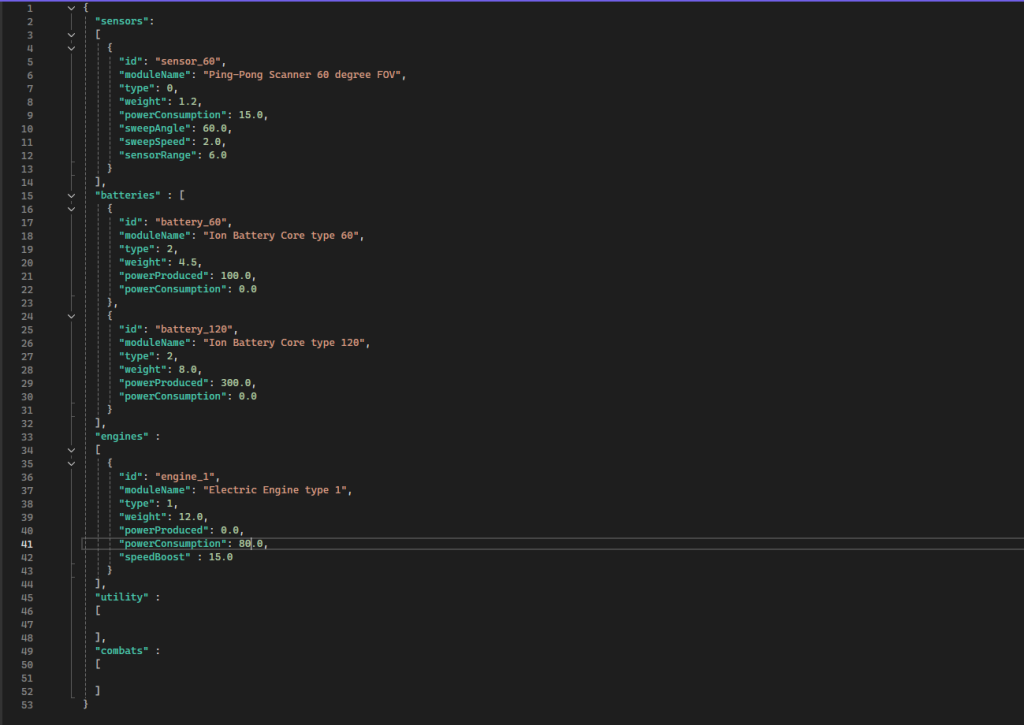The height and width of the screenshot is (725, 1024).
Task: Collapse the engines array fold chevron
Action: pos(70,450)
